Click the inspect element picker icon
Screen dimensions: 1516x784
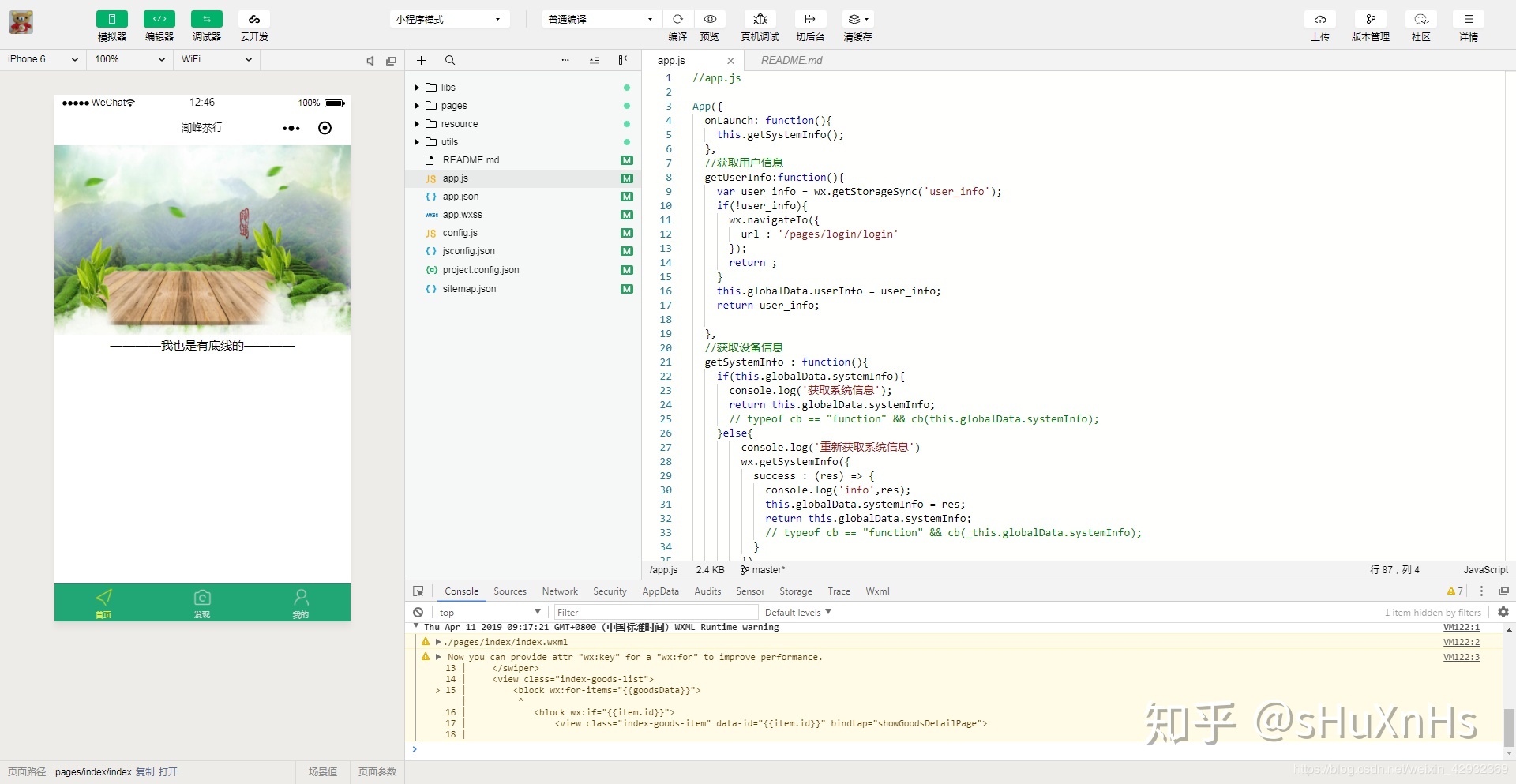(x=418, y=591)
